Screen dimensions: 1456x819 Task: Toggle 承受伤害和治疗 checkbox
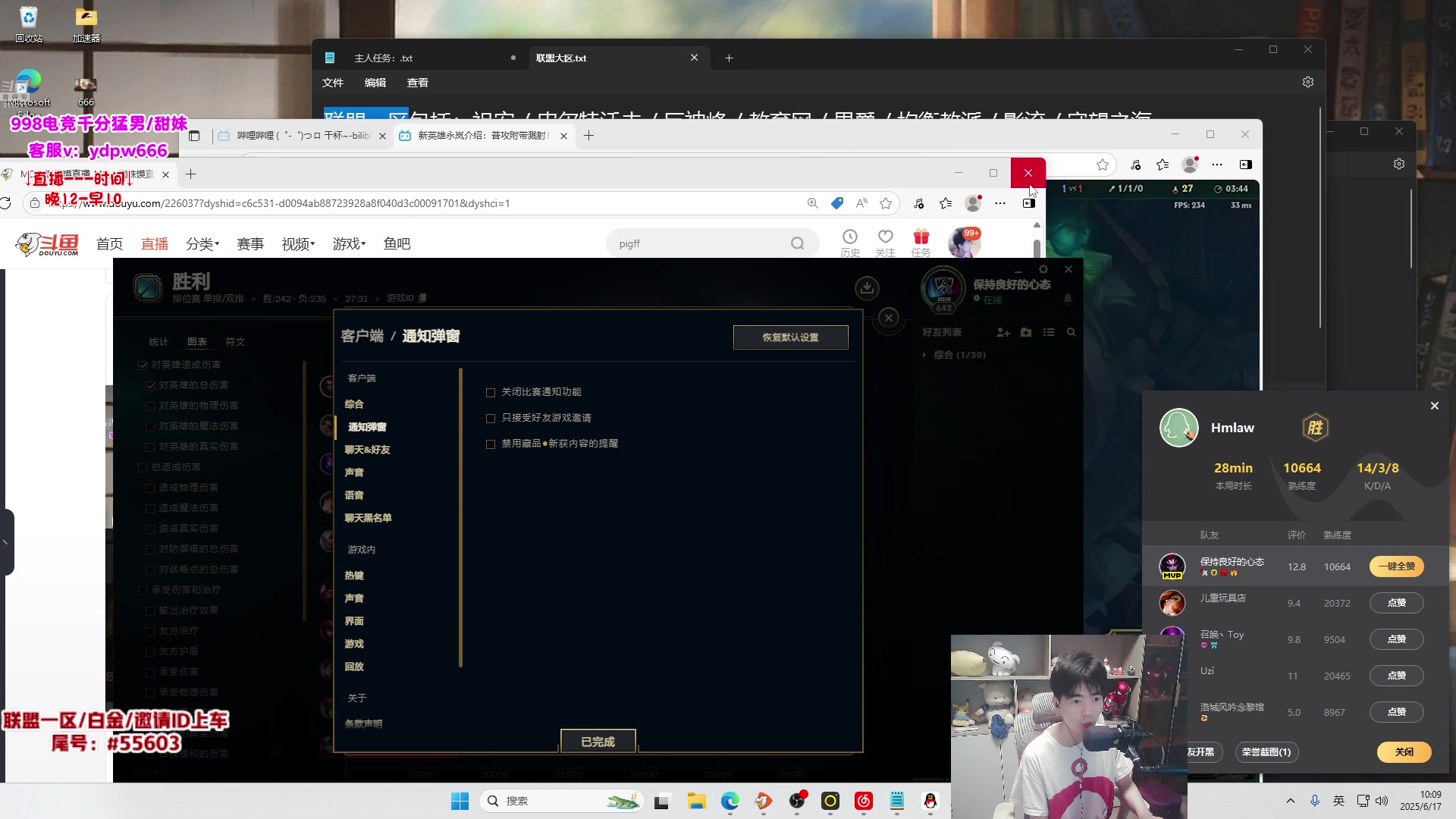143,591
